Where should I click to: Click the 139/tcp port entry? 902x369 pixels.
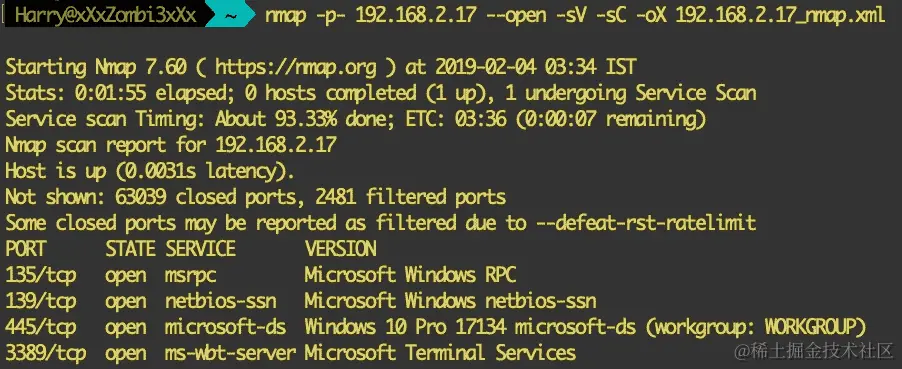[x=40, y=301]
